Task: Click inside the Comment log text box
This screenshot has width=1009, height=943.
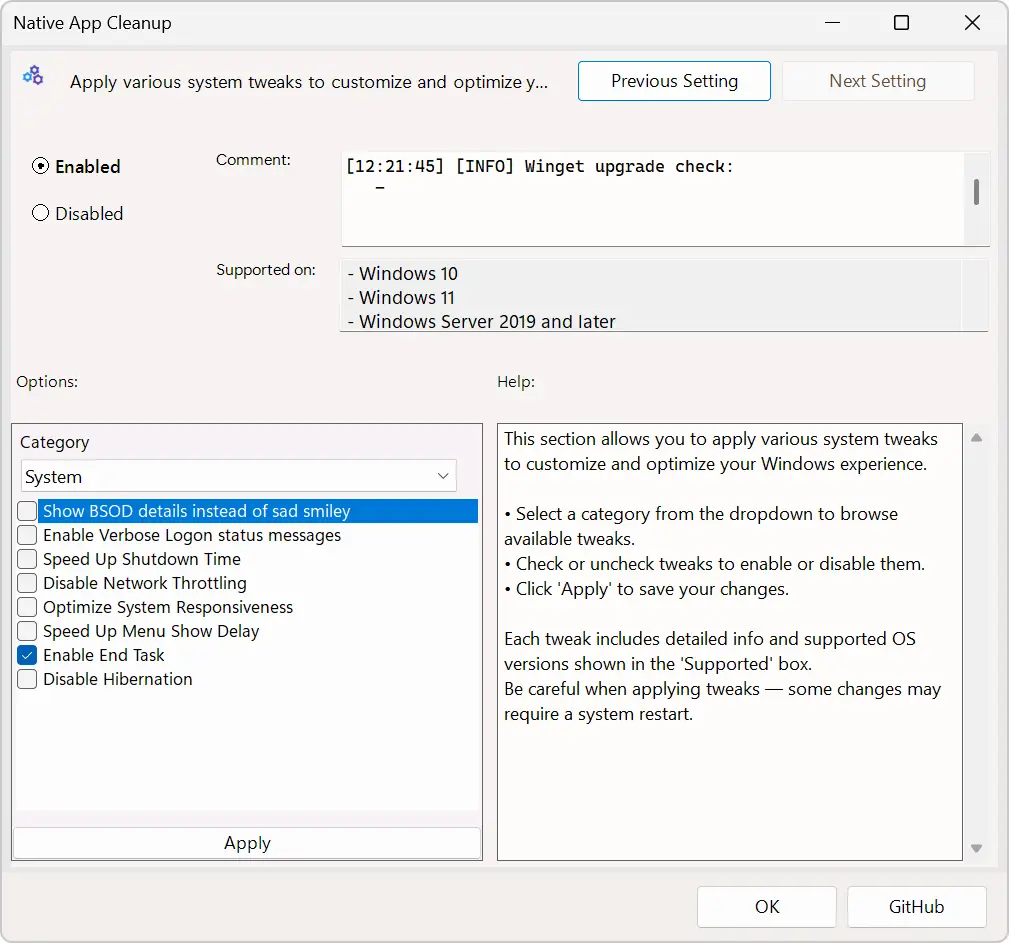Action: [x=653, y=198]
